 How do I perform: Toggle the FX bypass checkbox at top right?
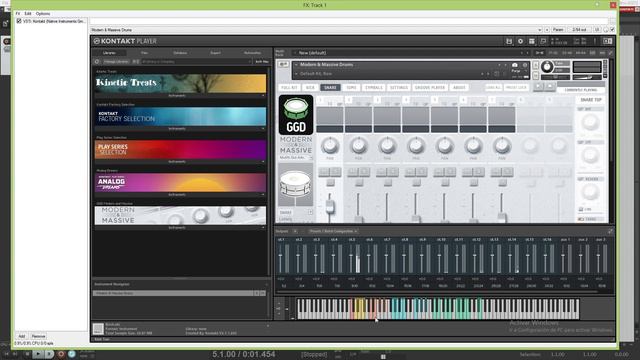click(612, 29)
